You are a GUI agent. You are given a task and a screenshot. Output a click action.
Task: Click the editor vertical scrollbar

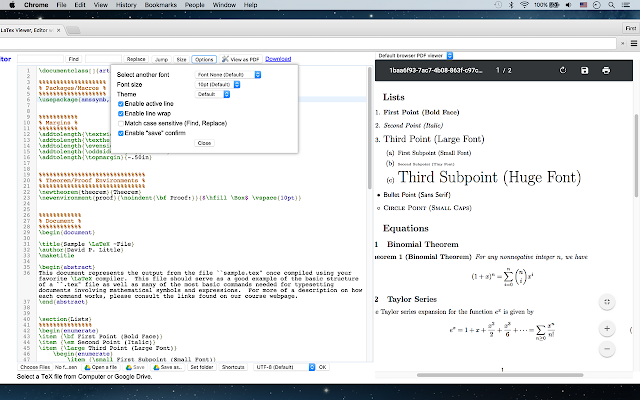tap(370, 127)
